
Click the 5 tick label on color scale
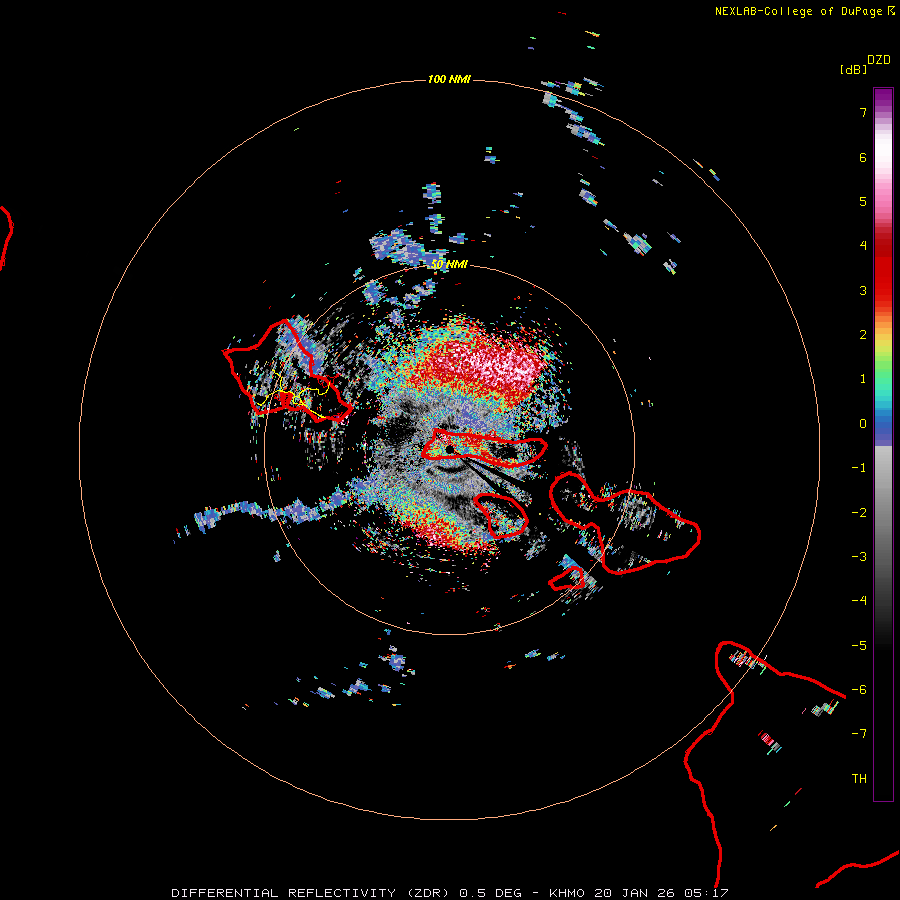pos(863,201)
